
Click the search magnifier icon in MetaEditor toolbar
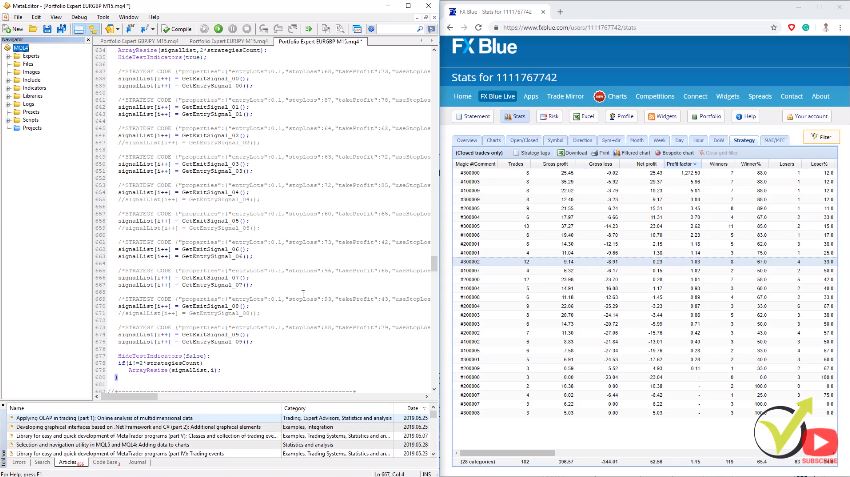click(x=420, y=29)
